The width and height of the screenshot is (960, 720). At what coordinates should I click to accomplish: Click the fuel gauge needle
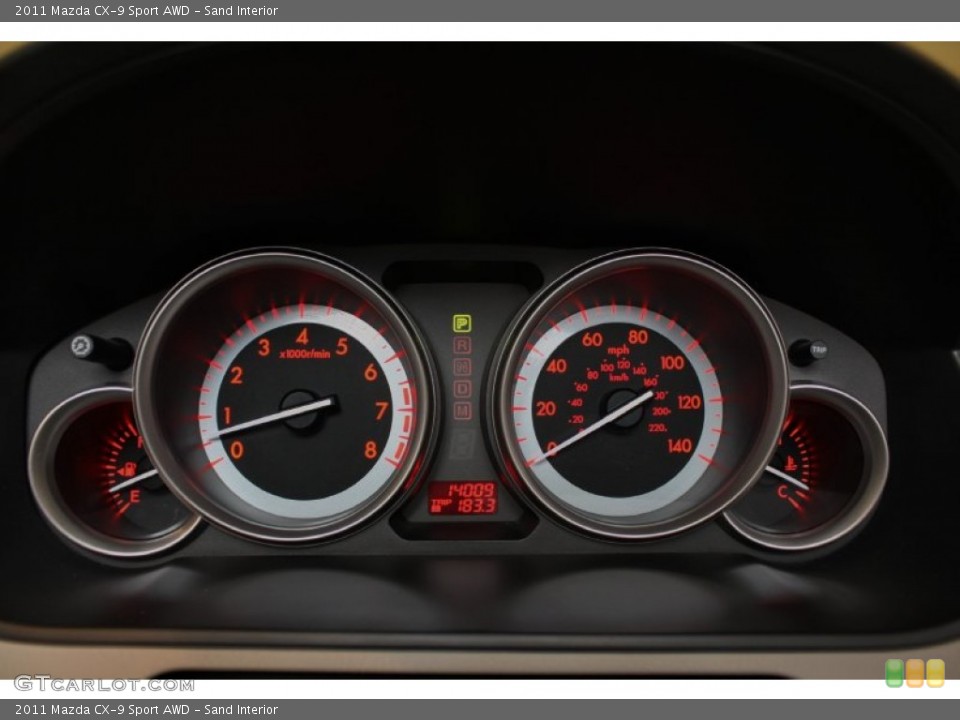(133, 480)
